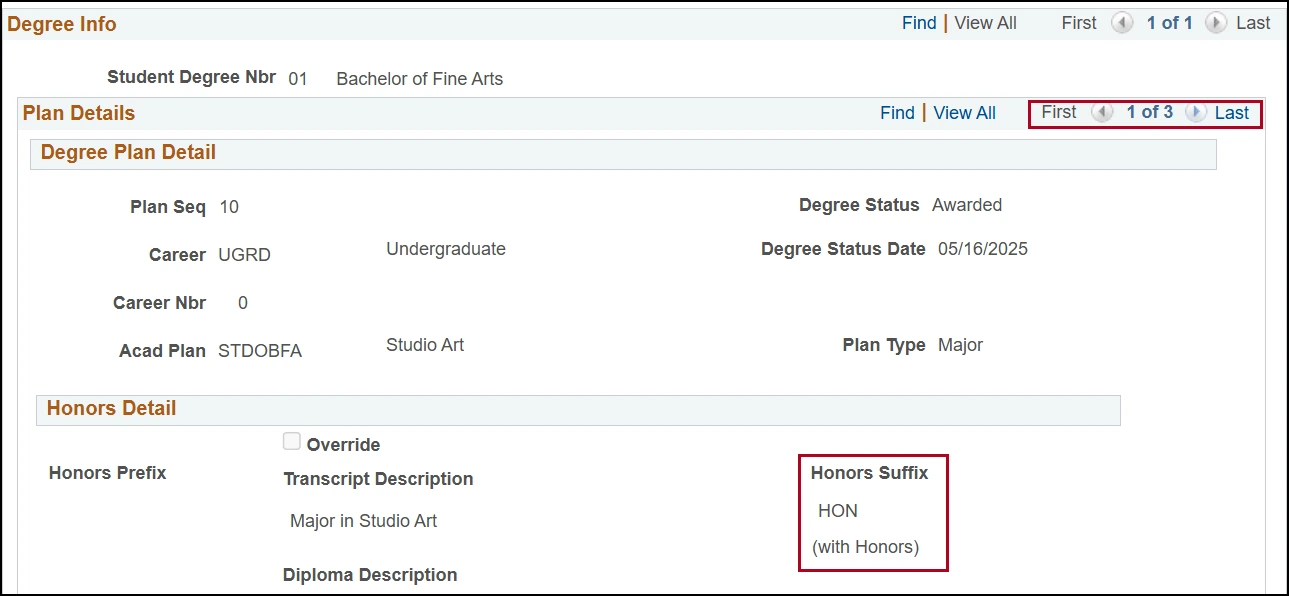Select the '(with Honors)' suffix text
Image resolution: width=1289 pixels, height=596 pixels.
click(865, 547)
